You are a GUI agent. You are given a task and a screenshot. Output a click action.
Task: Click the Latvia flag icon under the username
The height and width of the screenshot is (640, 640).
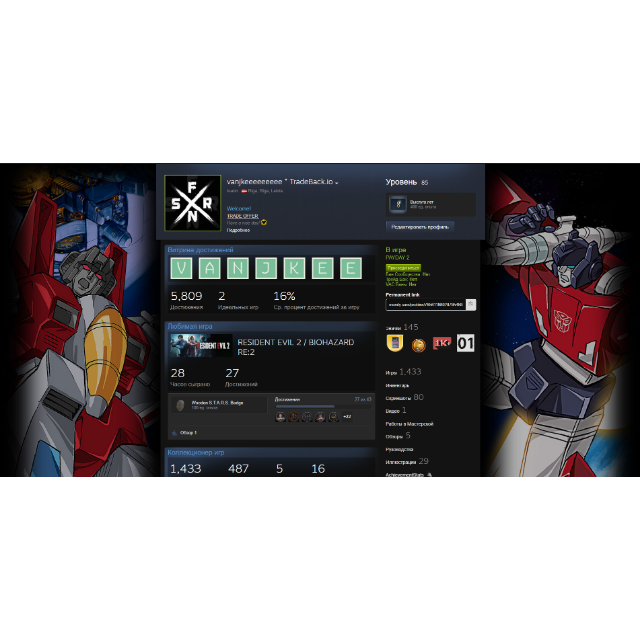click(x=244, y=191)
